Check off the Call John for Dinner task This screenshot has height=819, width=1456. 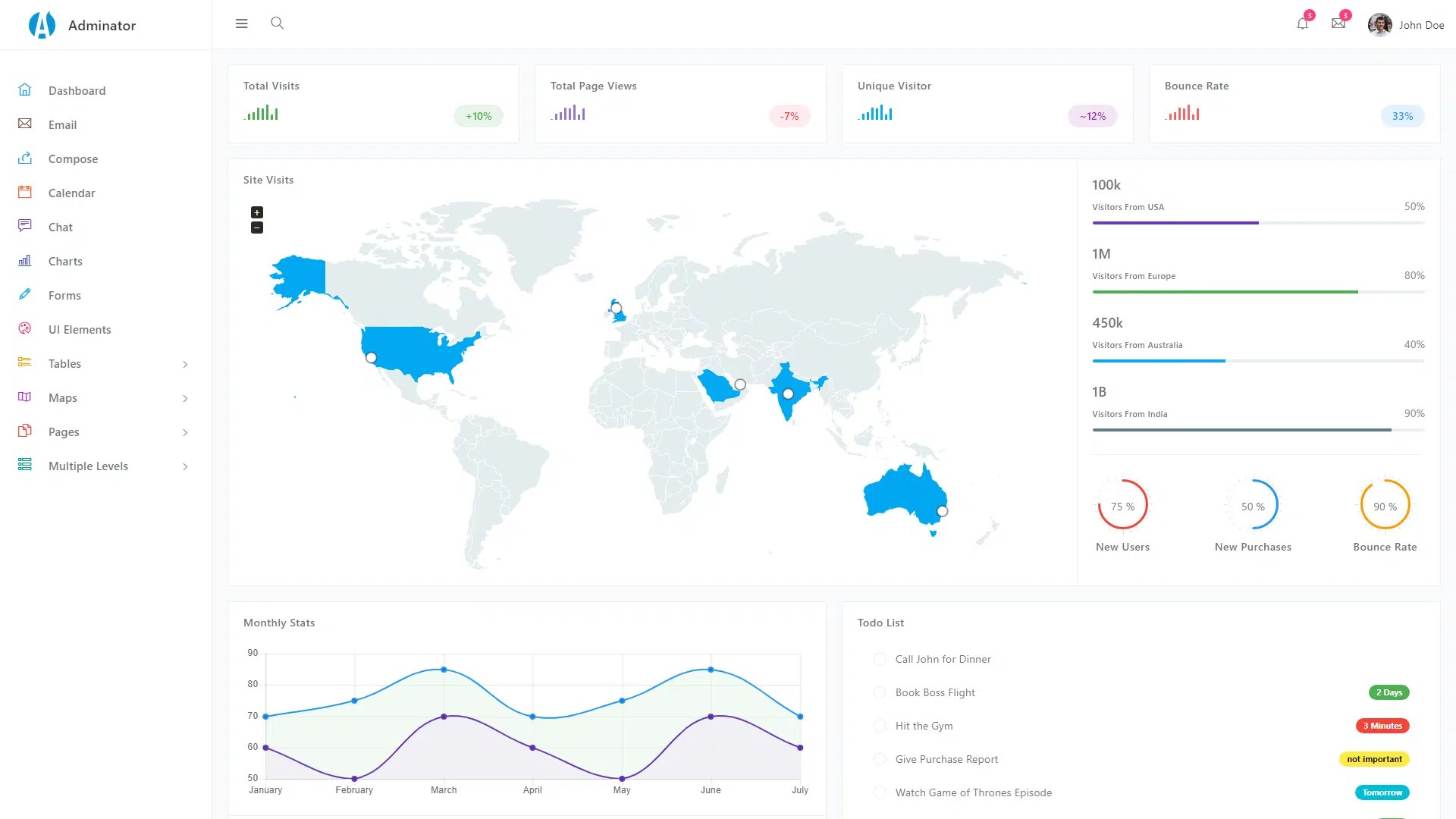(x=880, y=659)
